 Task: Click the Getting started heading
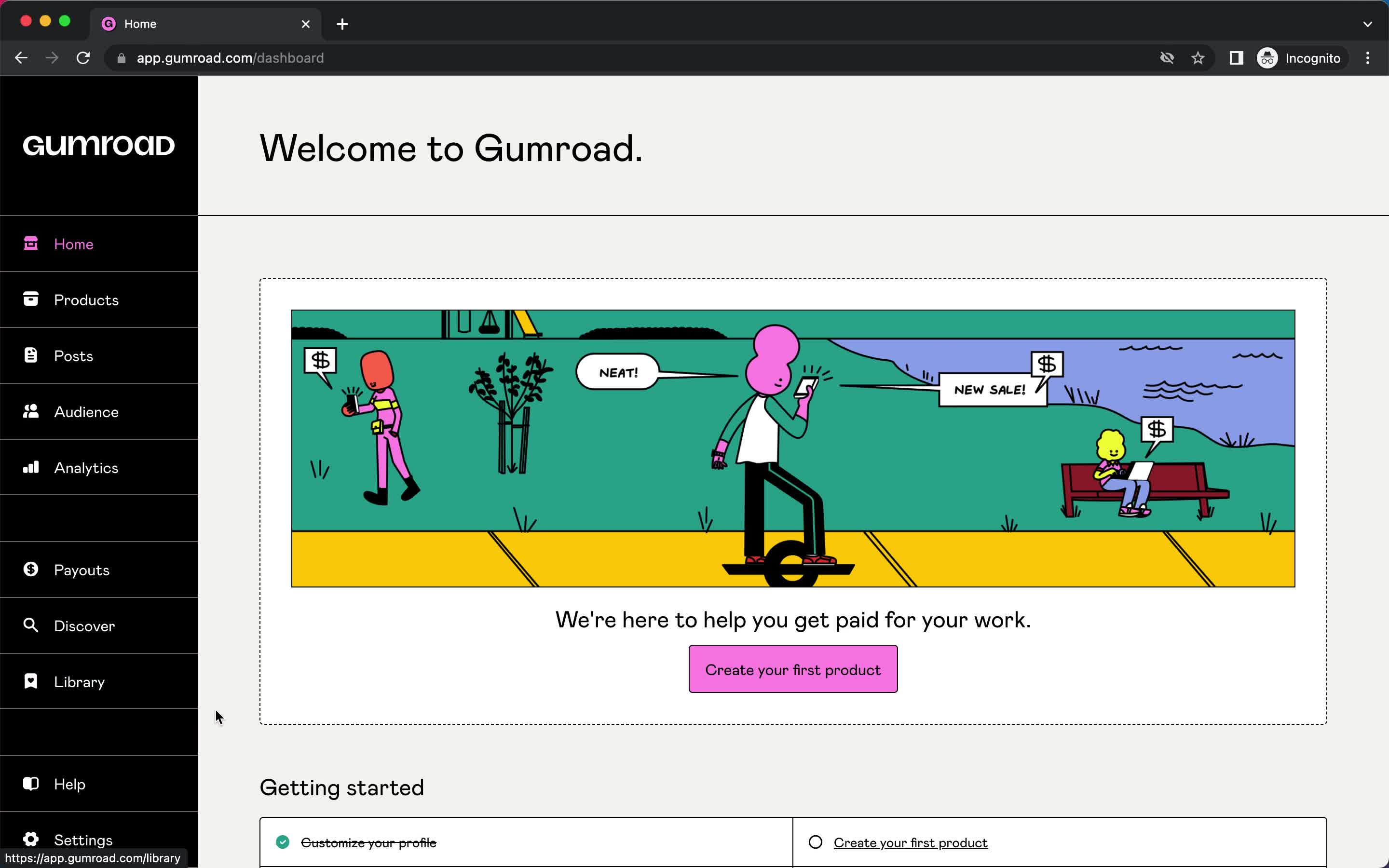point(341,787)
